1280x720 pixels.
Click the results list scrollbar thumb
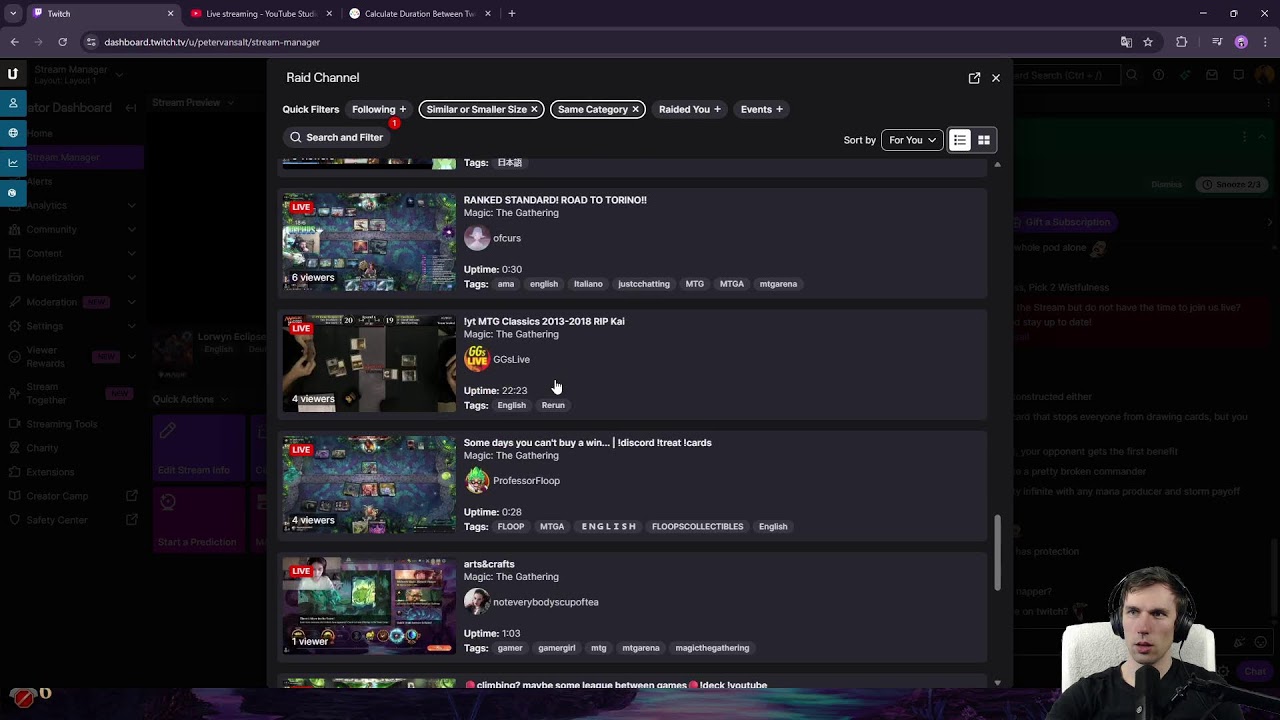(996, 552)
